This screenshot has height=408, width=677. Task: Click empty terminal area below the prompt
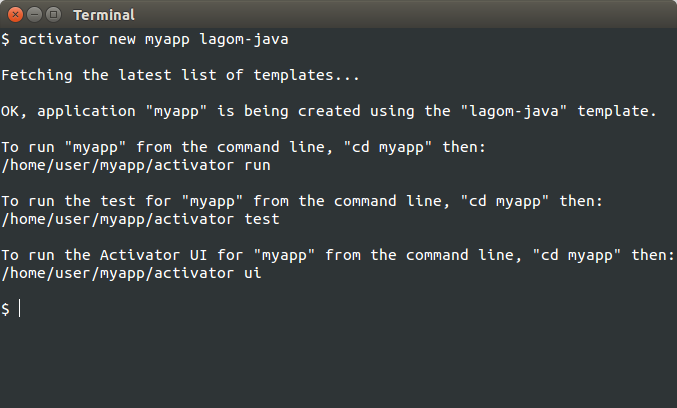[x=338, y=365]
